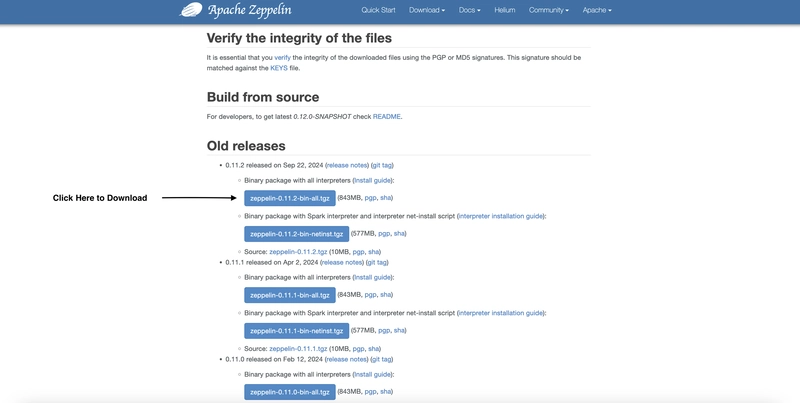The height and width of the screenshot is (403, 800).
Task: Open the KEYS file link
Action: [x=279, y=68]
